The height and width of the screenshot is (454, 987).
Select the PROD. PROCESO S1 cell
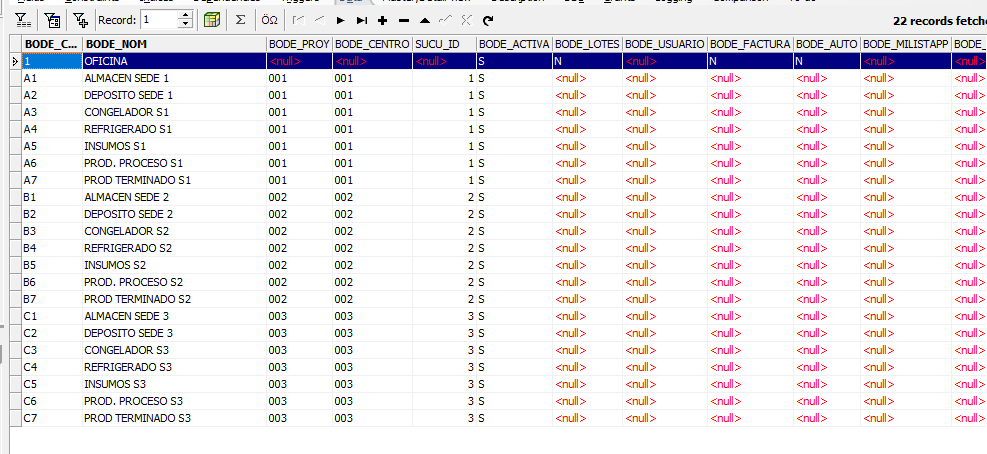tap(174, 163)
